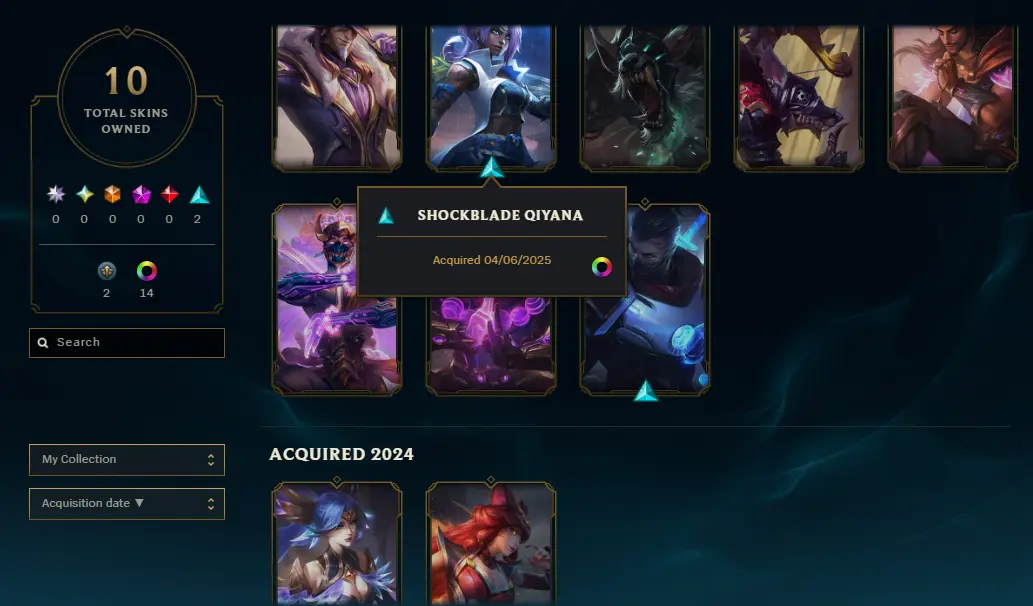Select the blue-haired skin in Acquired 2024
The width and height of the screenshot is (1033, 606).
click(x=337, y=543)
